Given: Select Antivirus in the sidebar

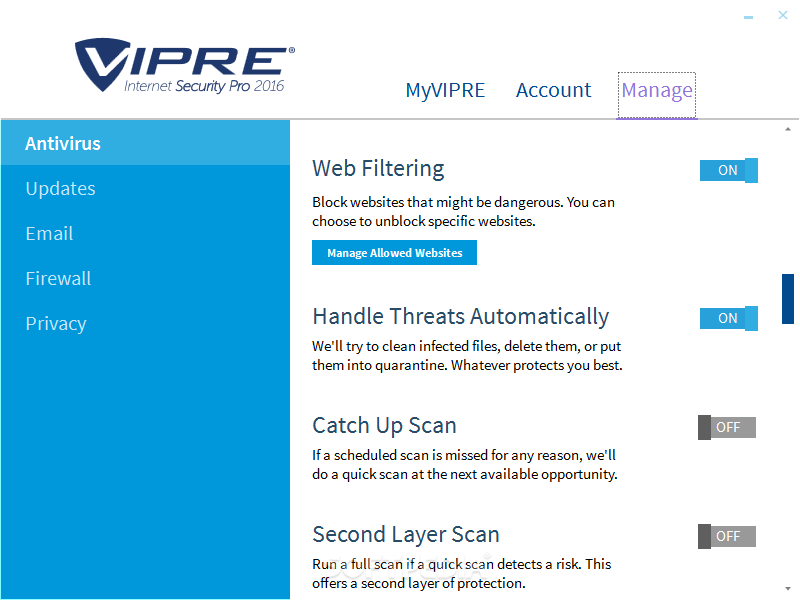Looking at the screenshot, I should (x=145, y=143).
